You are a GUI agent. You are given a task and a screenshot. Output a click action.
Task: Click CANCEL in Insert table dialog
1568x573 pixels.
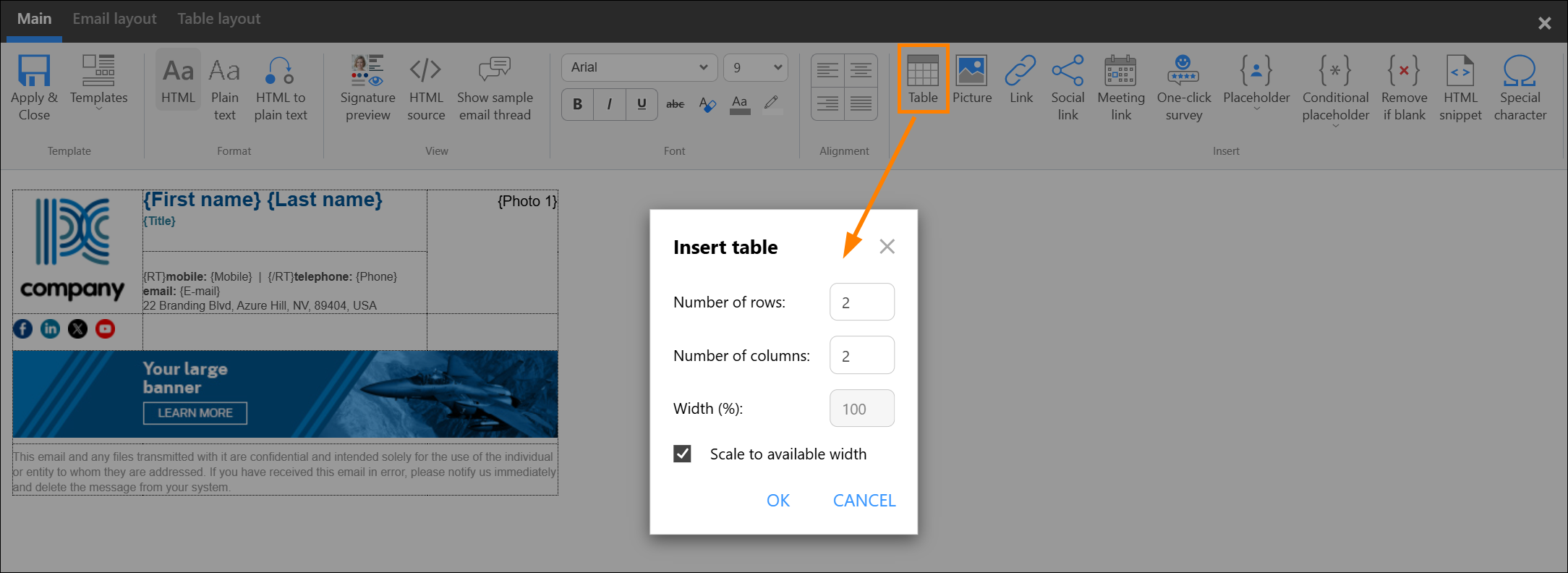click(864, 500)
